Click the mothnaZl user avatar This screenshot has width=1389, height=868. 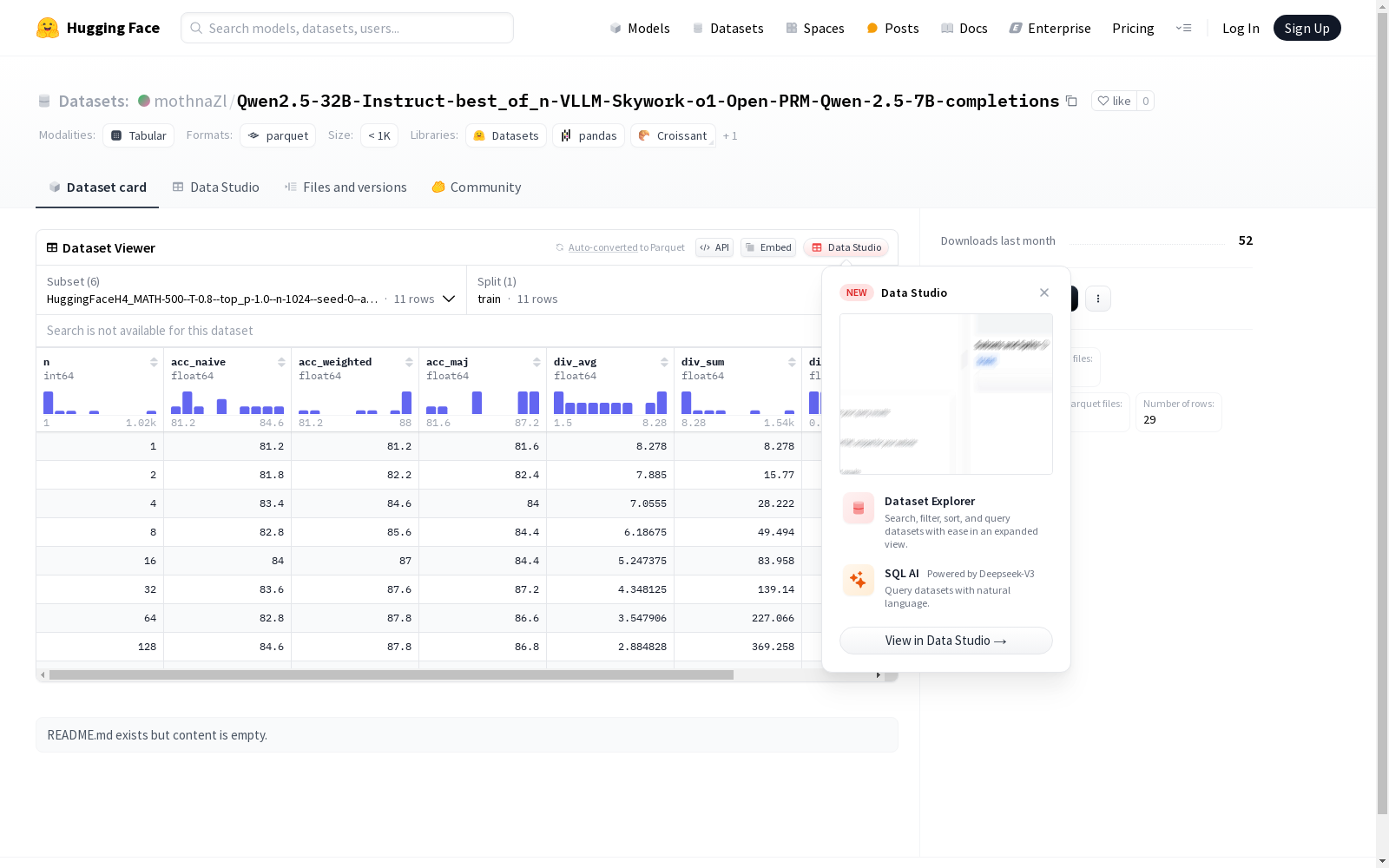click(144, 101)
